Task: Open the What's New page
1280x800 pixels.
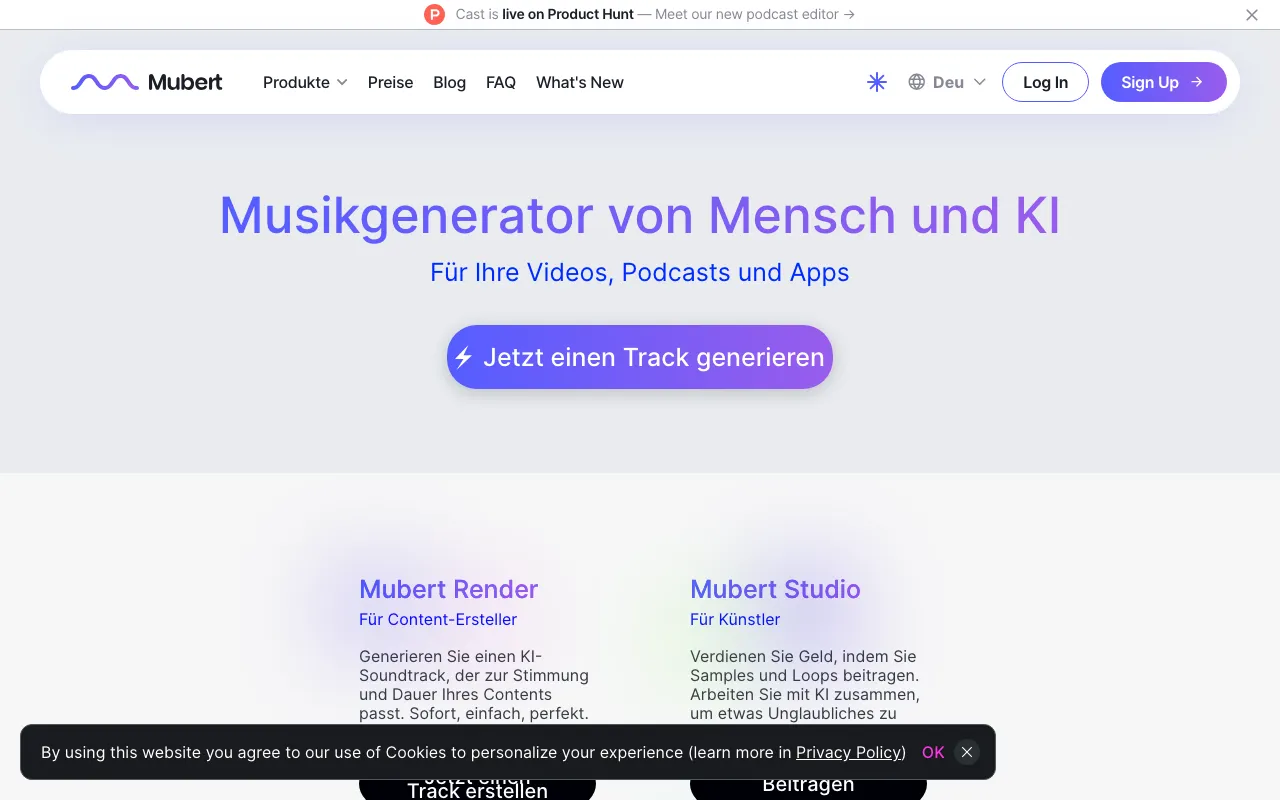Action: click(x=580, y=82)
